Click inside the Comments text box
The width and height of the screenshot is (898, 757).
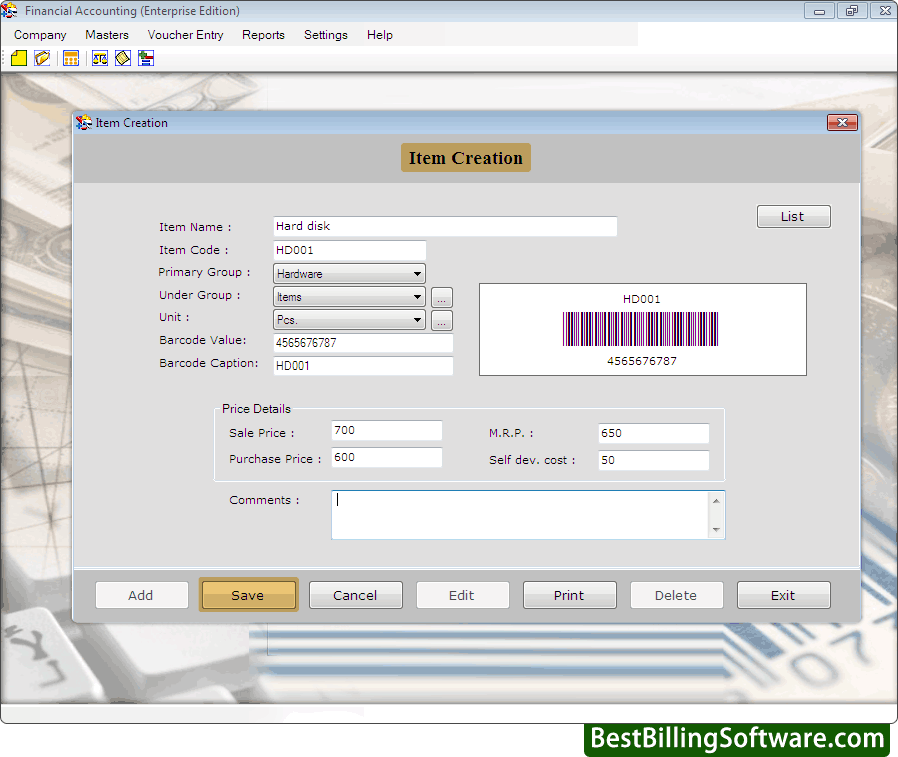520,515
